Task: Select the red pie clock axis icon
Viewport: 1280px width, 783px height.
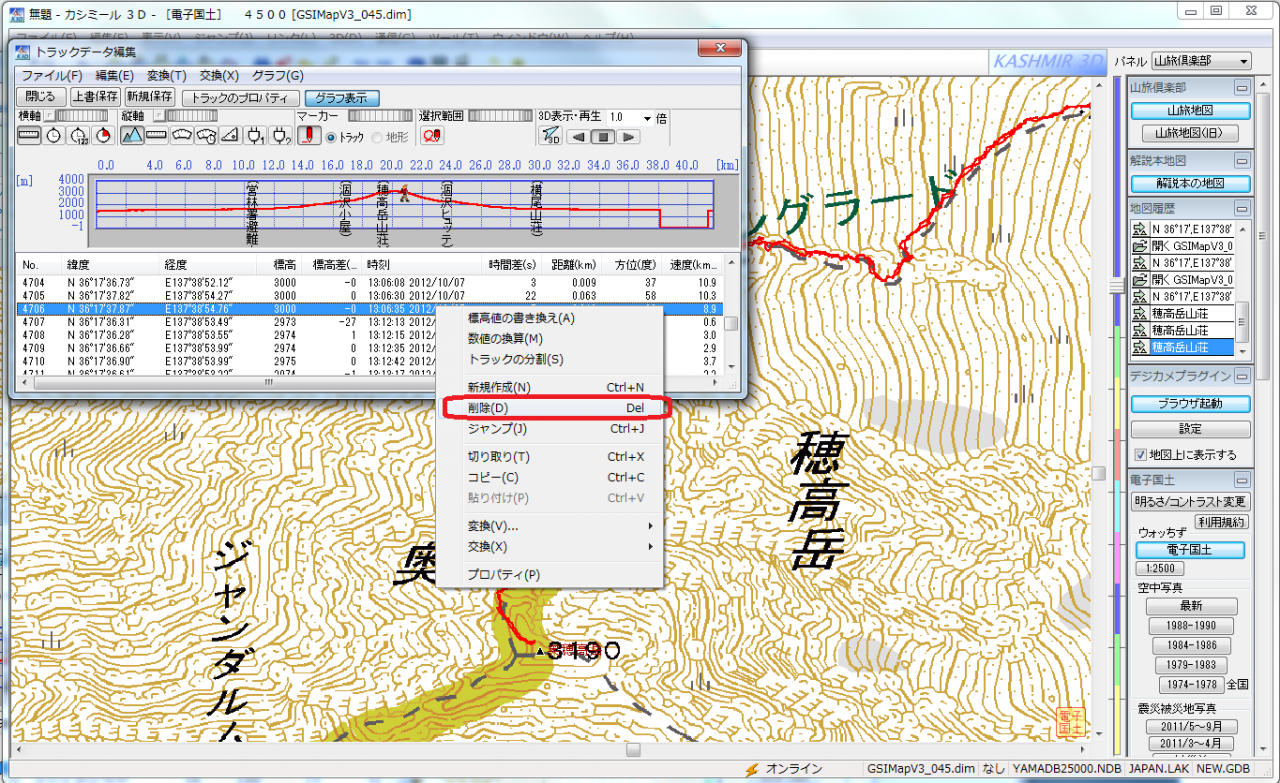Action: coord(103,136)
